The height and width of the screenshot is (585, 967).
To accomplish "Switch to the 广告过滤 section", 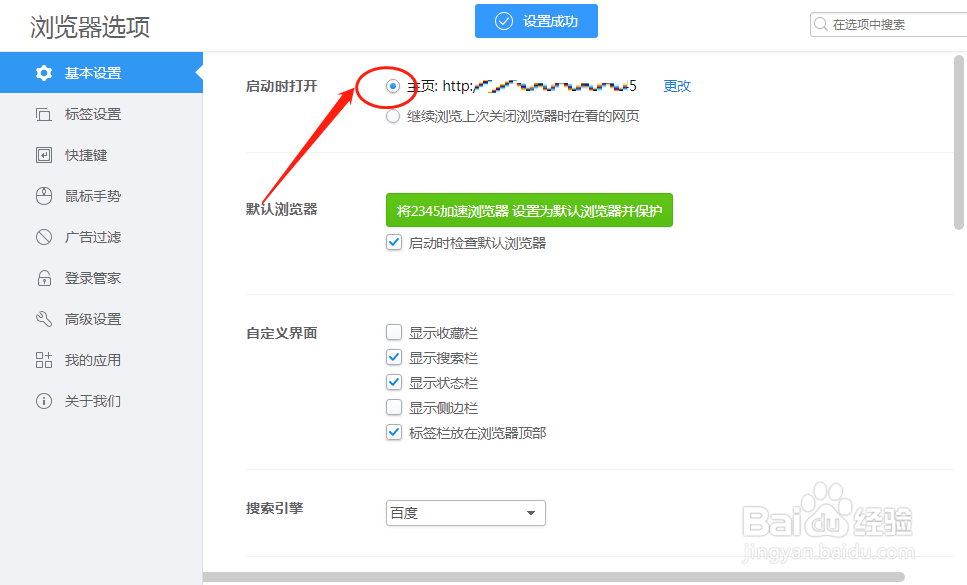I will (x=101, y=237).
